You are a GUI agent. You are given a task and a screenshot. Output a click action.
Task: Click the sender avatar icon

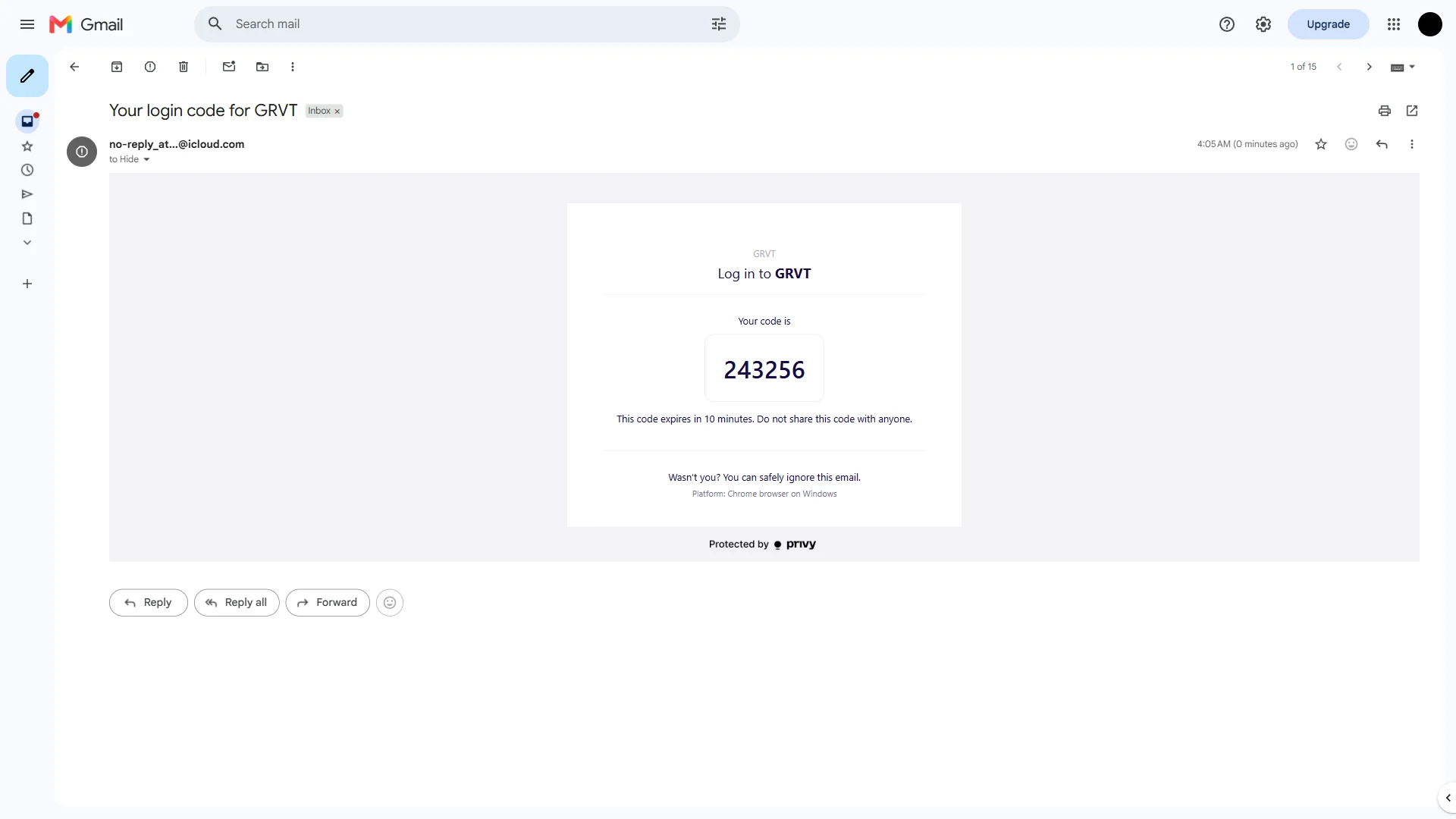click(x=82, y=152)
